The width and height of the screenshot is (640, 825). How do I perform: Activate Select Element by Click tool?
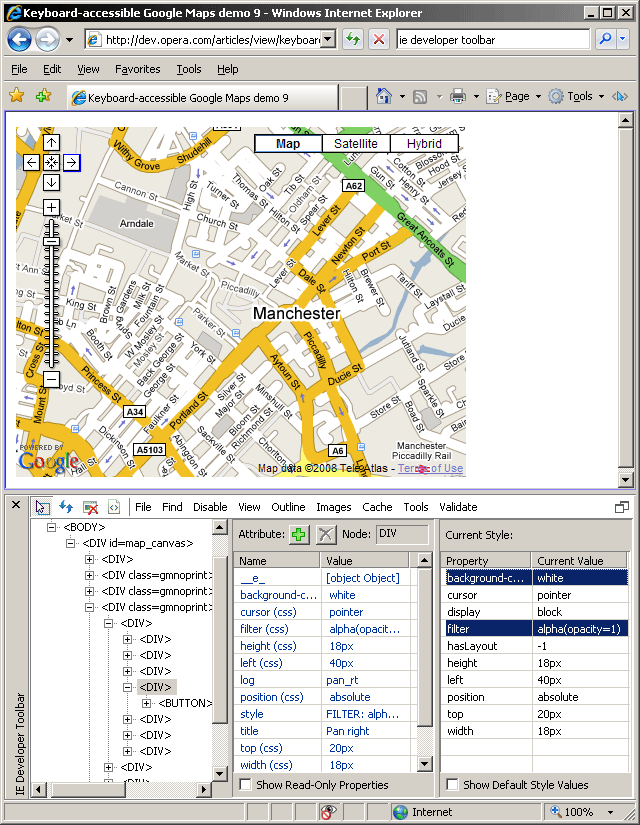(42, 507)
